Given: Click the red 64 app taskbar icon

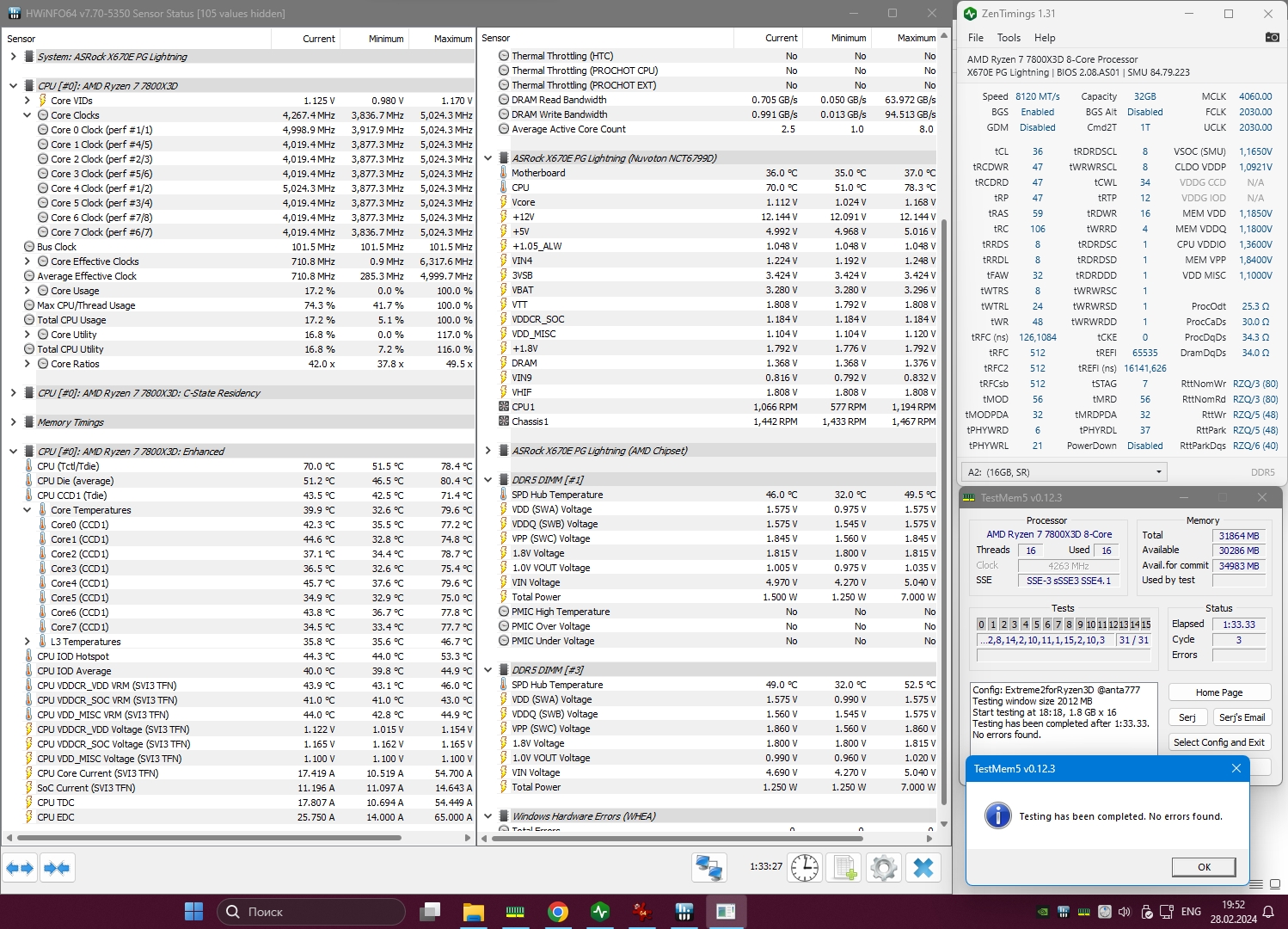Looking at the screenshot, I should pos(641,911).
